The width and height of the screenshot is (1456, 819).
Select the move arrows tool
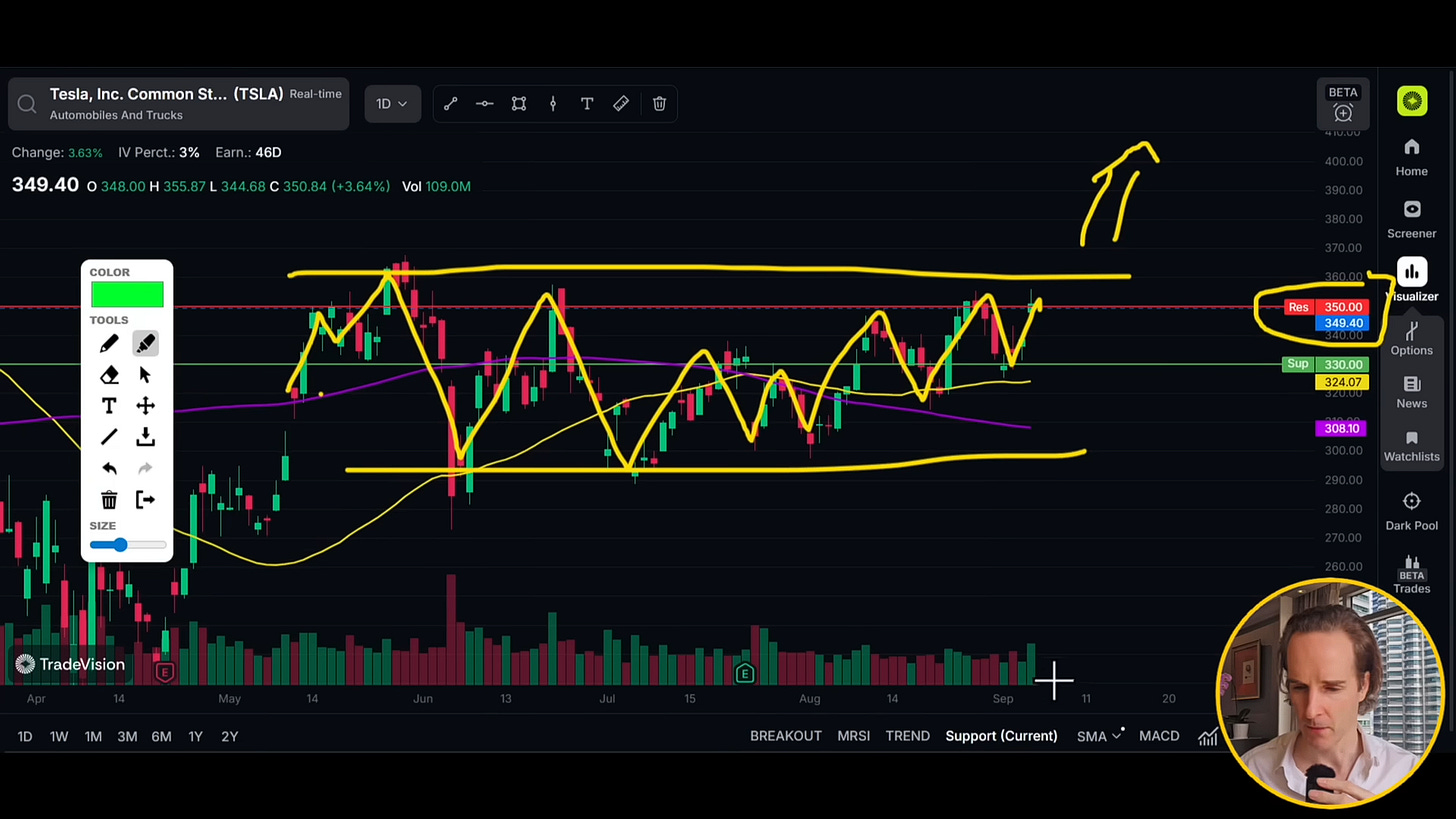point(145,406)
